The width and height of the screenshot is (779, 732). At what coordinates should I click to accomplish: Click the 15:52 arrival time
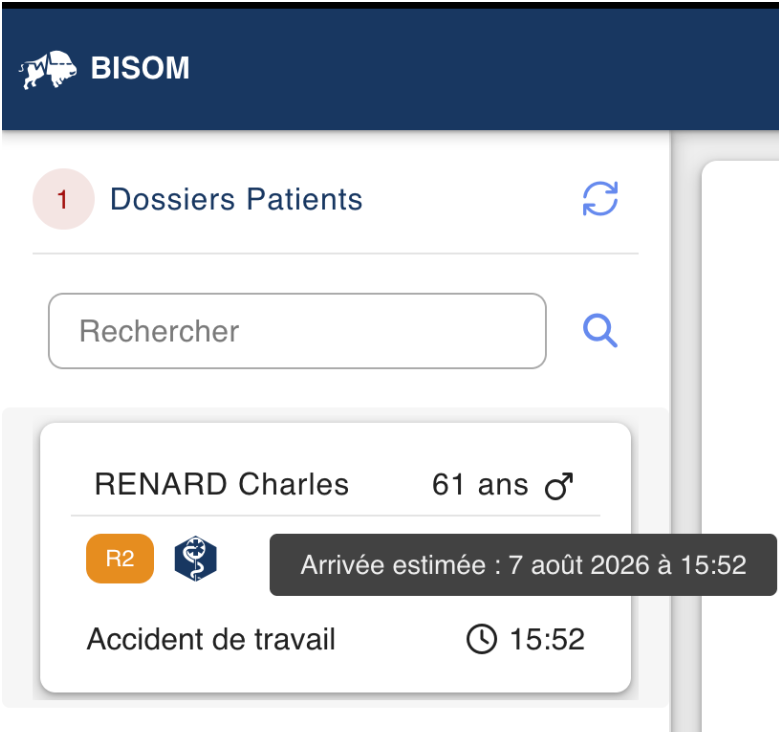click(547, 640)
